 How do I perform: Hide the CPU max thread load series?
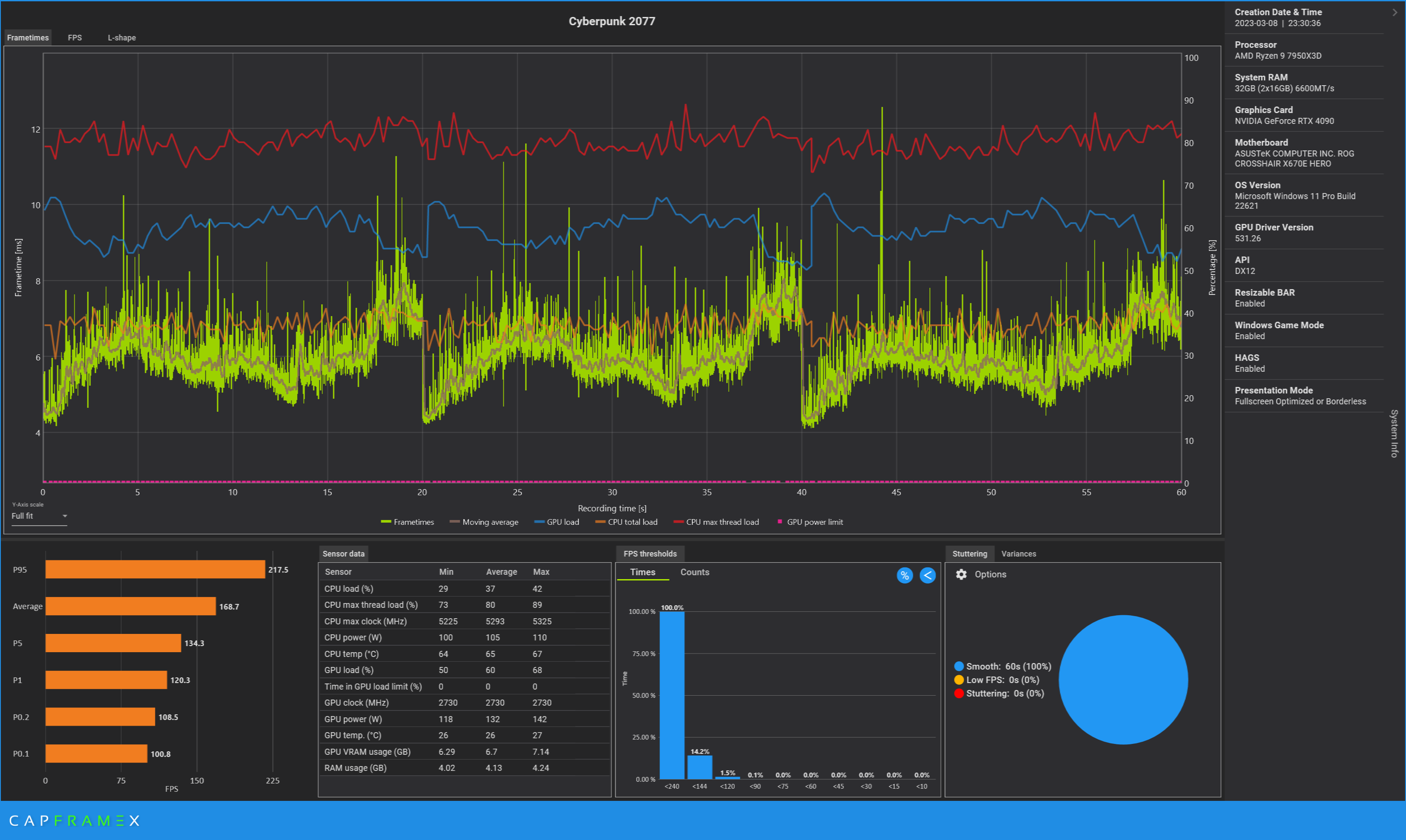tap(716, 522)
